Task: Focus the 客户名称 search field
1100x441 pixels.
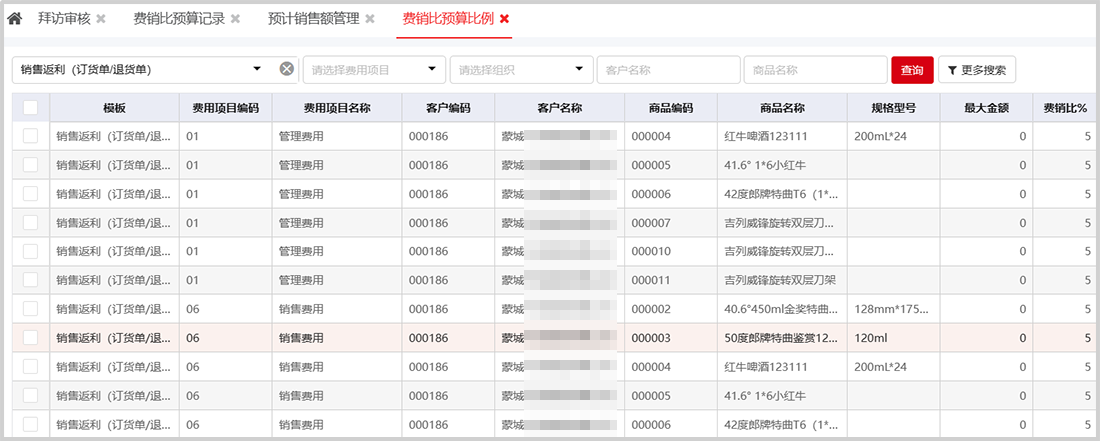Action: [666, 70]
